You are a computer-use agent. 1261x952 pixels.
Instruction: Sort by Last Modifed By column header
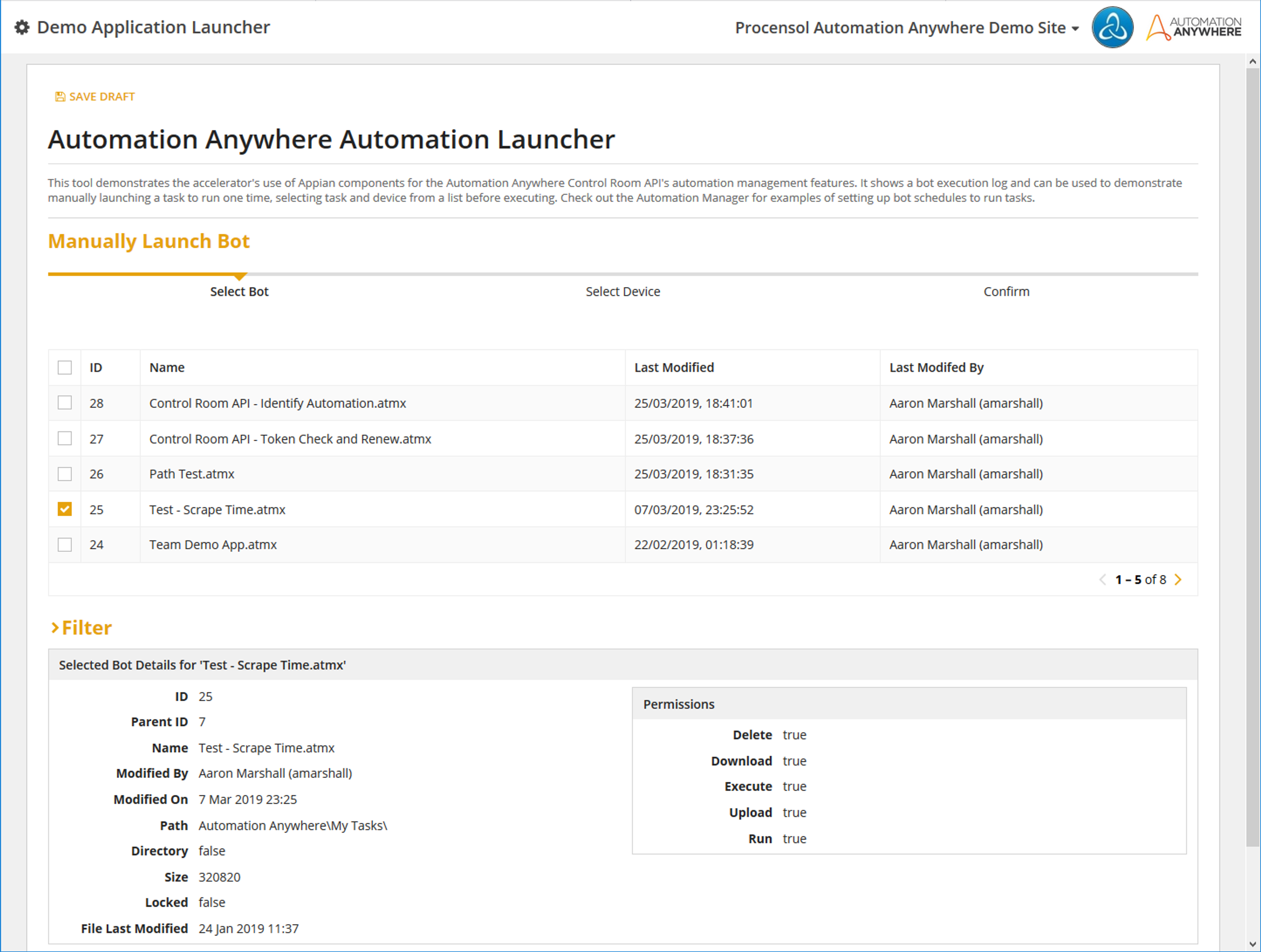pyautogui.click(x=937, y=368)
